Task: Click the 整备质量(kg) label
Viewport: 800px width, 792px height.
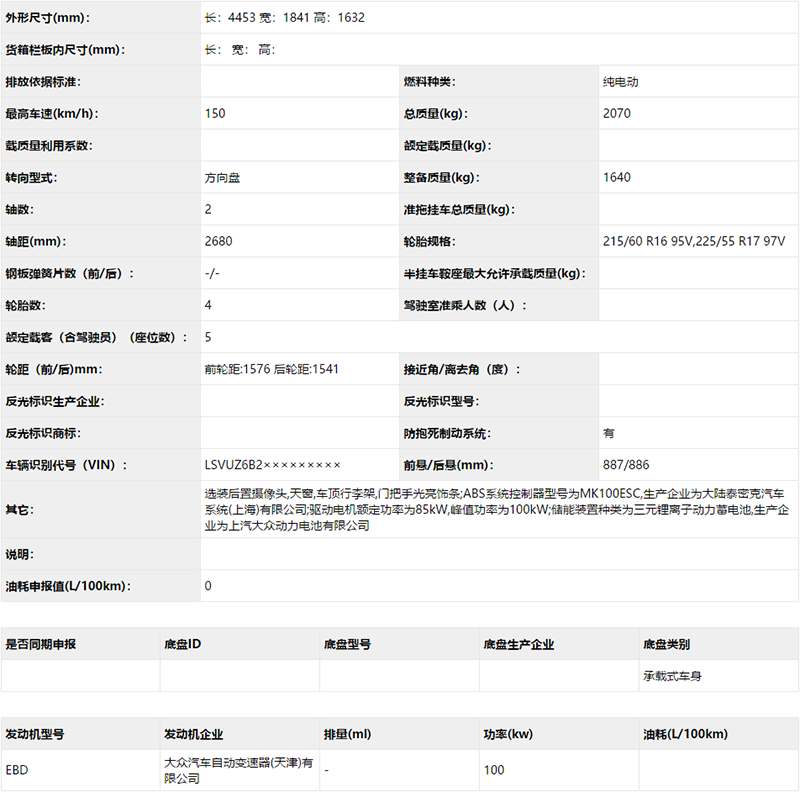Action: 442,178
